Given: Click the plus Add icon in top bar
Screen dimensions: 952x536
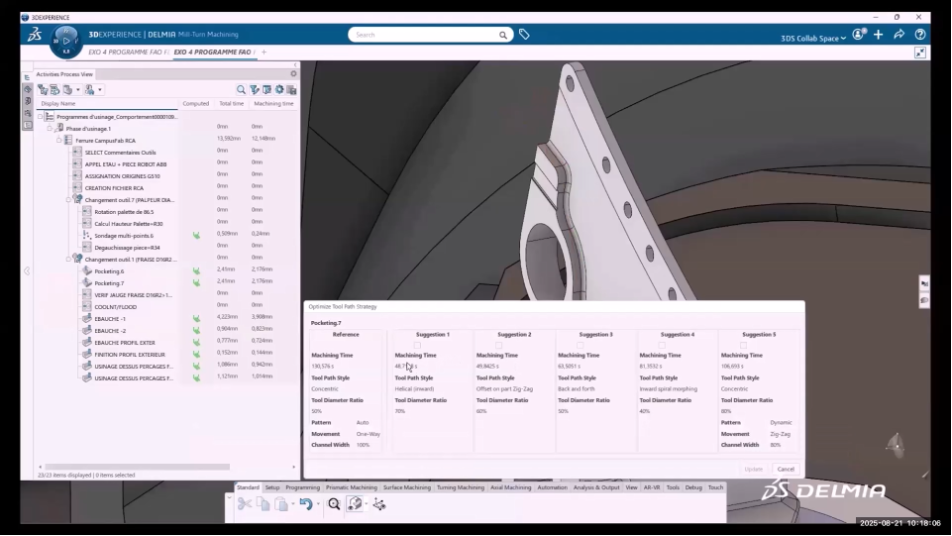Looking at the screenshot, I should [x=879, y=35].
